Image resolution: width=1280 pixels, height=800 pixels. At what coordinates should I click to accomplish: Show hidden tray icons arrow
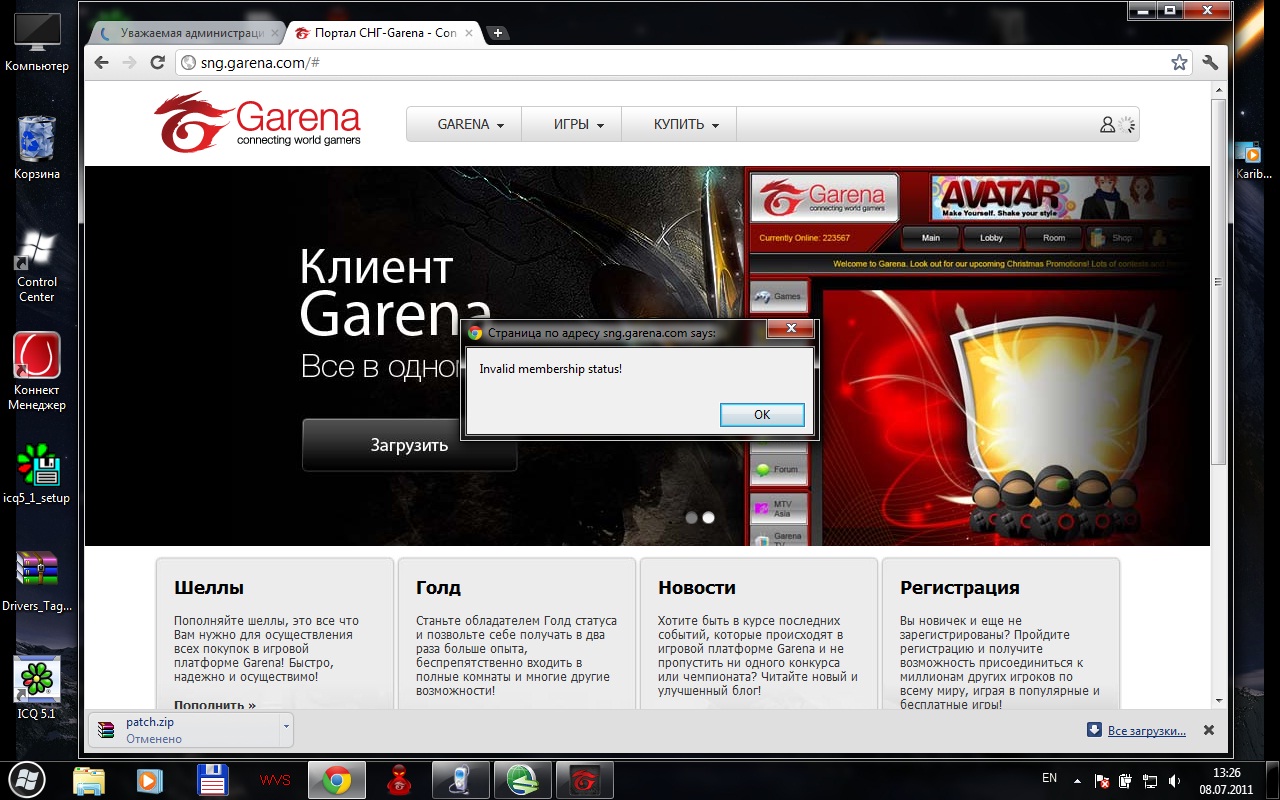[1077, 780]
